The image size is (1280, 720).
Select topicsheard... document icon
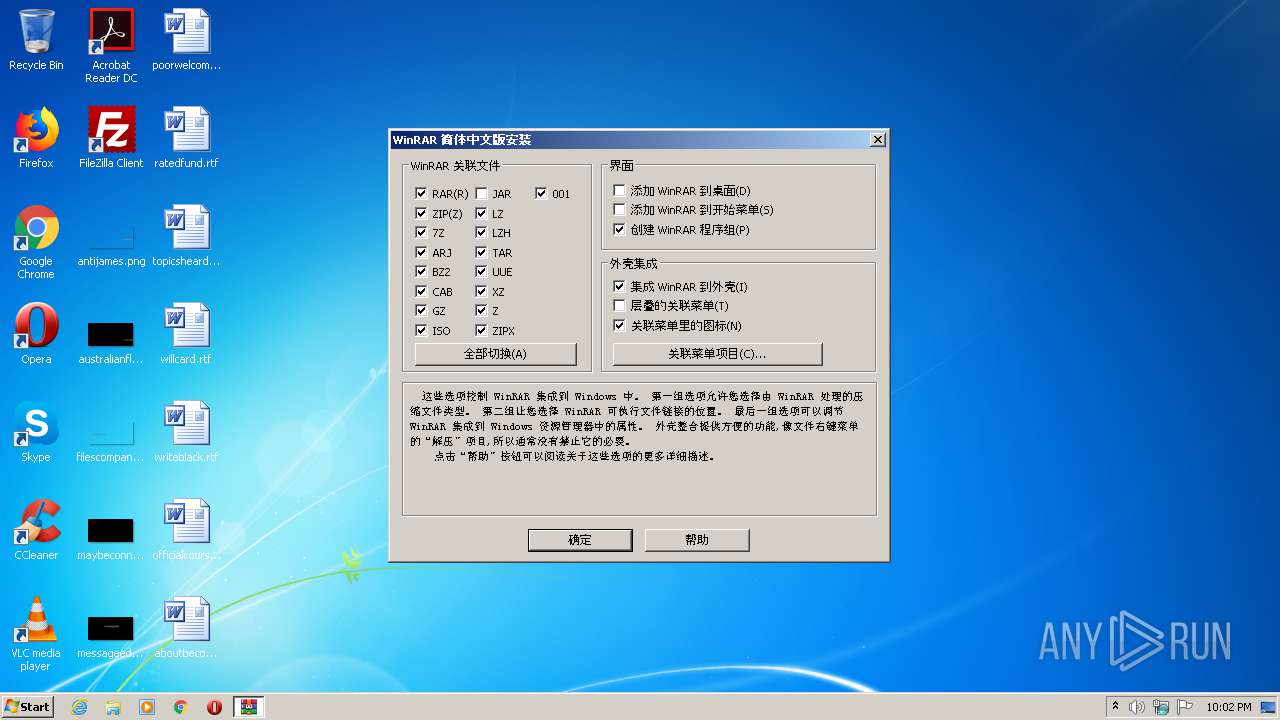(187, 236)
